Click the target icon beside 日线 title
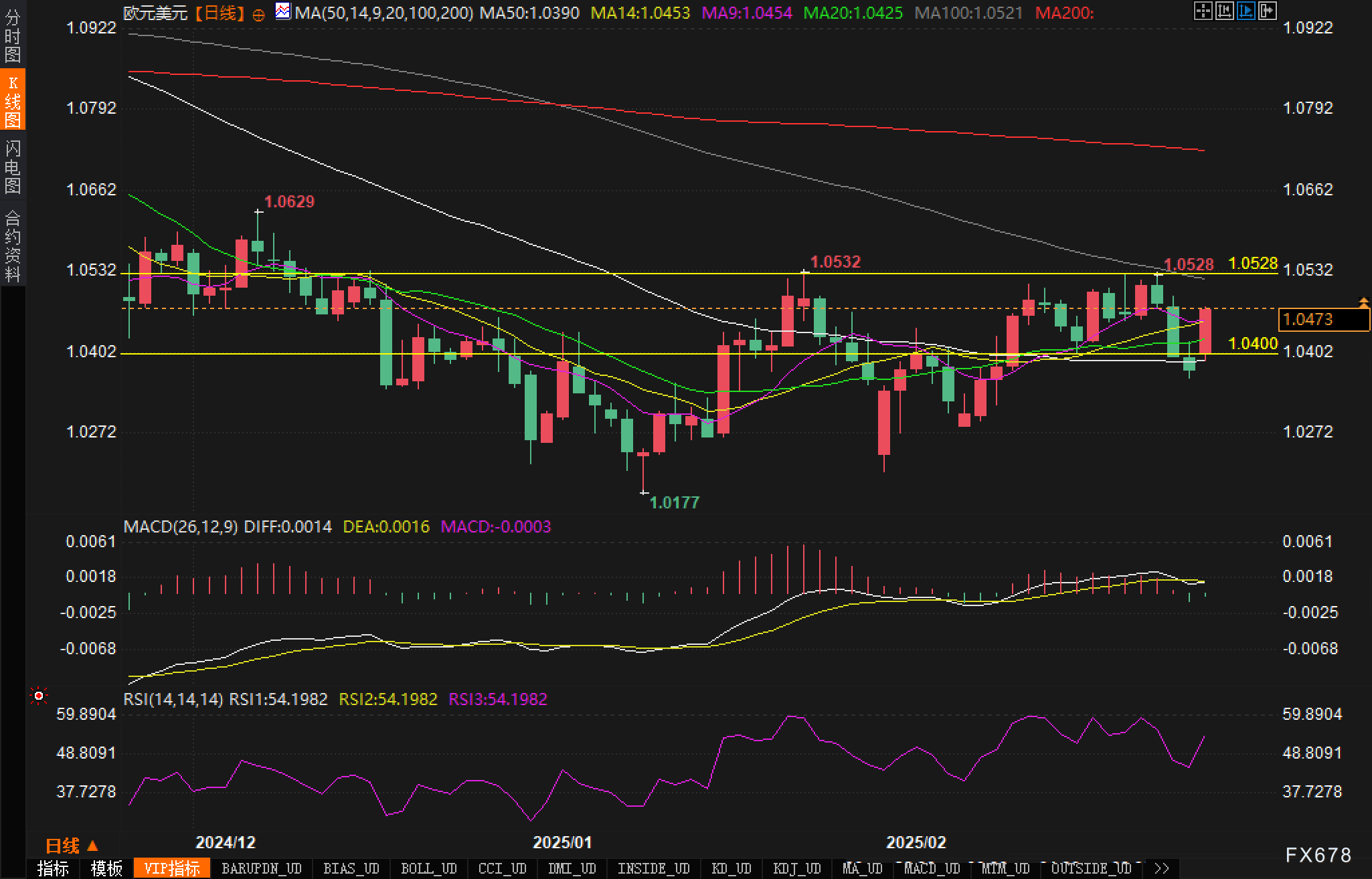This screenshot has width=1372, height=879. tap(258, 15)
